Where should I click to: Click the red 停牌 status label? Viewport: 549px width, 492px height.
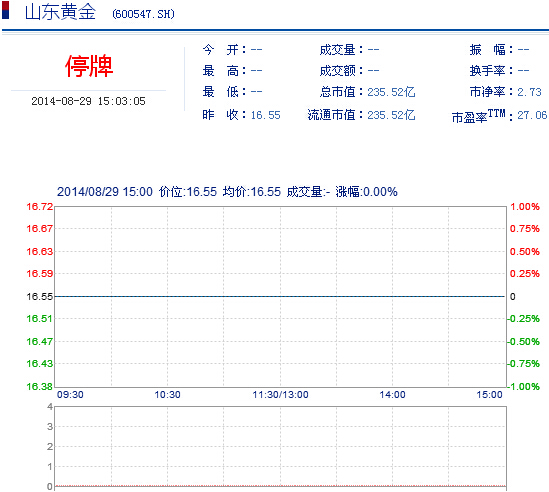[x=89, y=66]
